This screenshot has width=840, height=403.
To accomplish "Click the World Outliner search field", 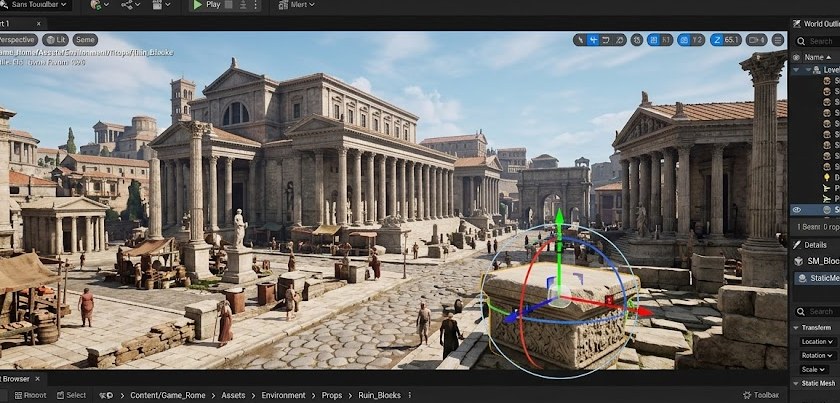I will coord(817,41).
